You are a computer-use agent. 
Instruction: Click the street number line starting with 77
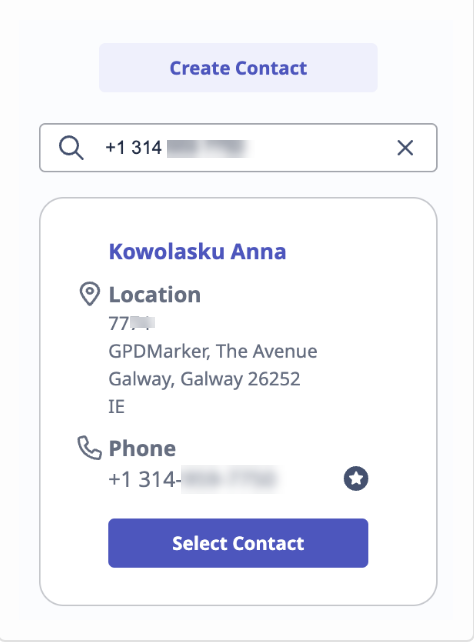[x=132, y=323]
